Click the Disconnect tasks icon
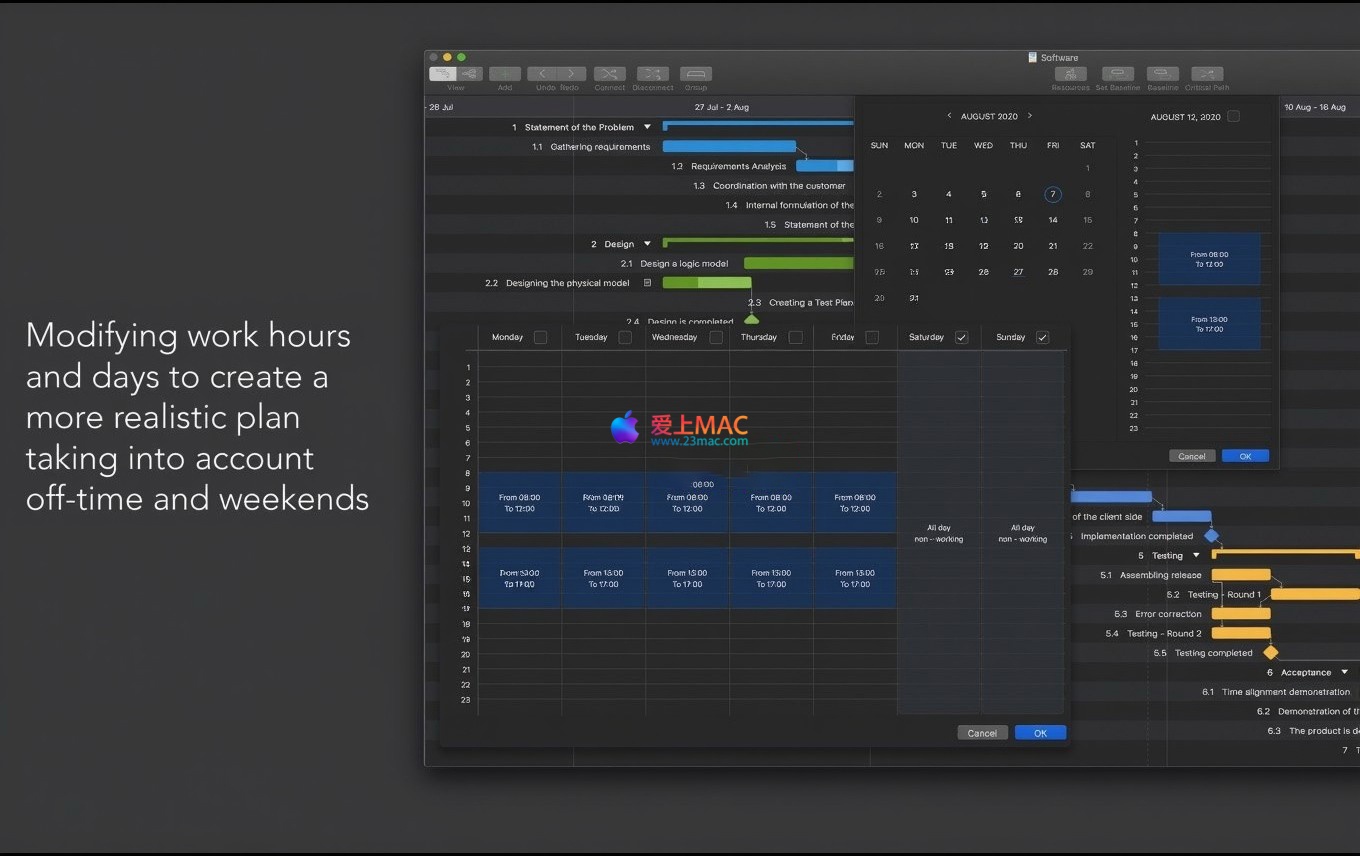This screenshot has height=856, width=1360. pyautogui.click(x=653, y=74)
